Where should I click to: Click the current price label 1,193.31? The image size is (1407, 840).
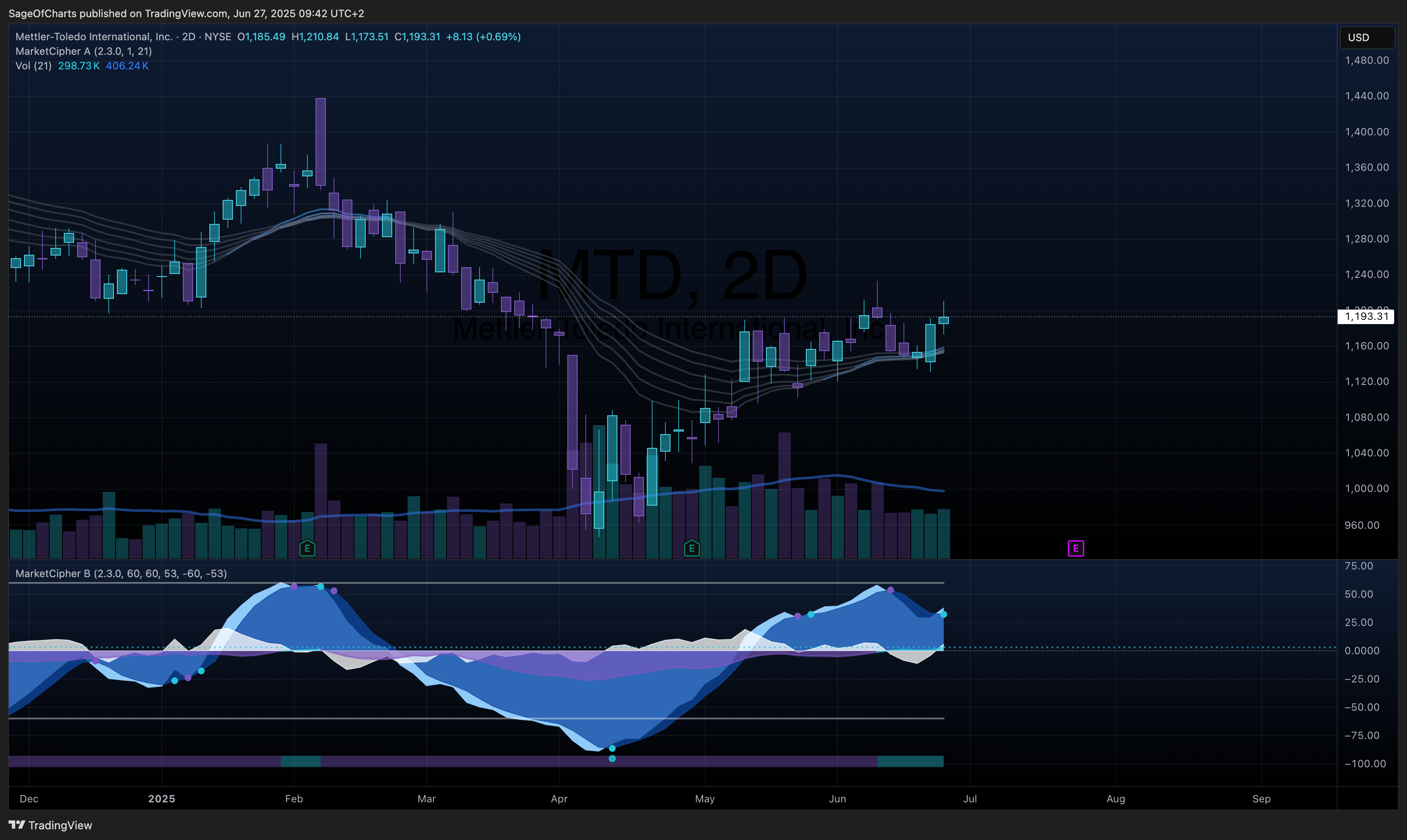coord(1366,316)
